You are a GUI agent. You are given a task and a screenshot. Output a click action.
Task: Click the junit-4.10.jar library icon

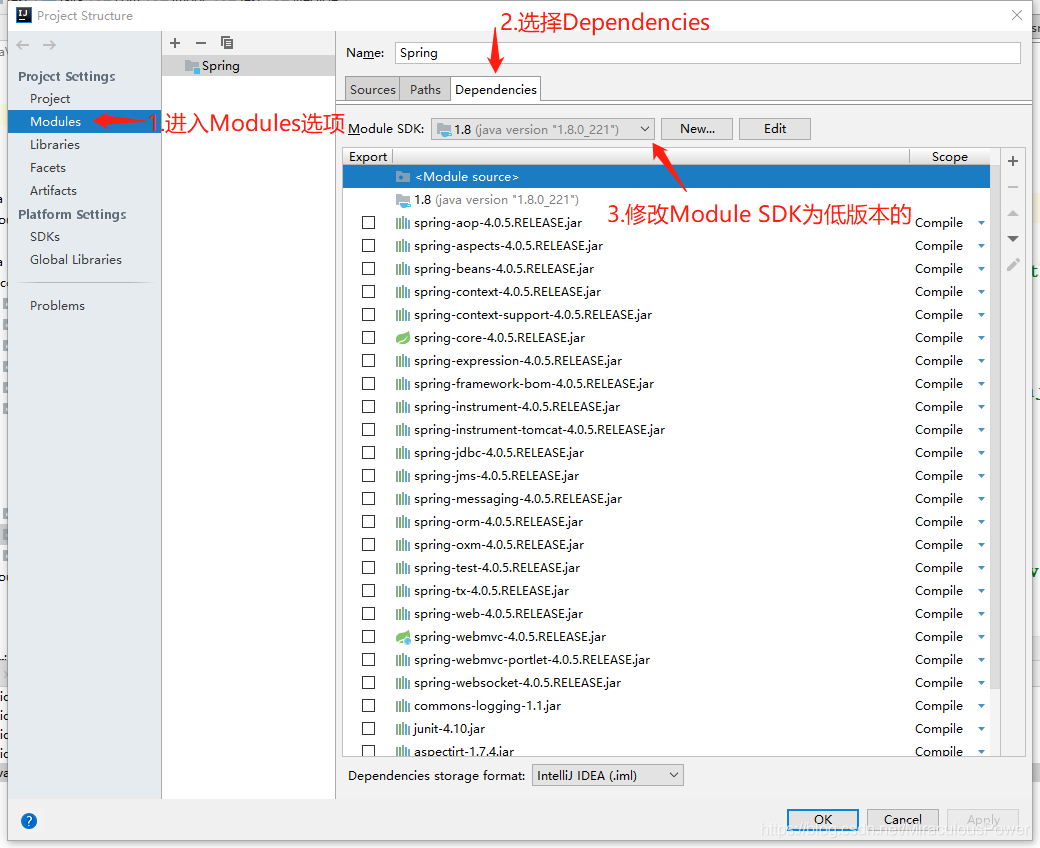(403, 729)
